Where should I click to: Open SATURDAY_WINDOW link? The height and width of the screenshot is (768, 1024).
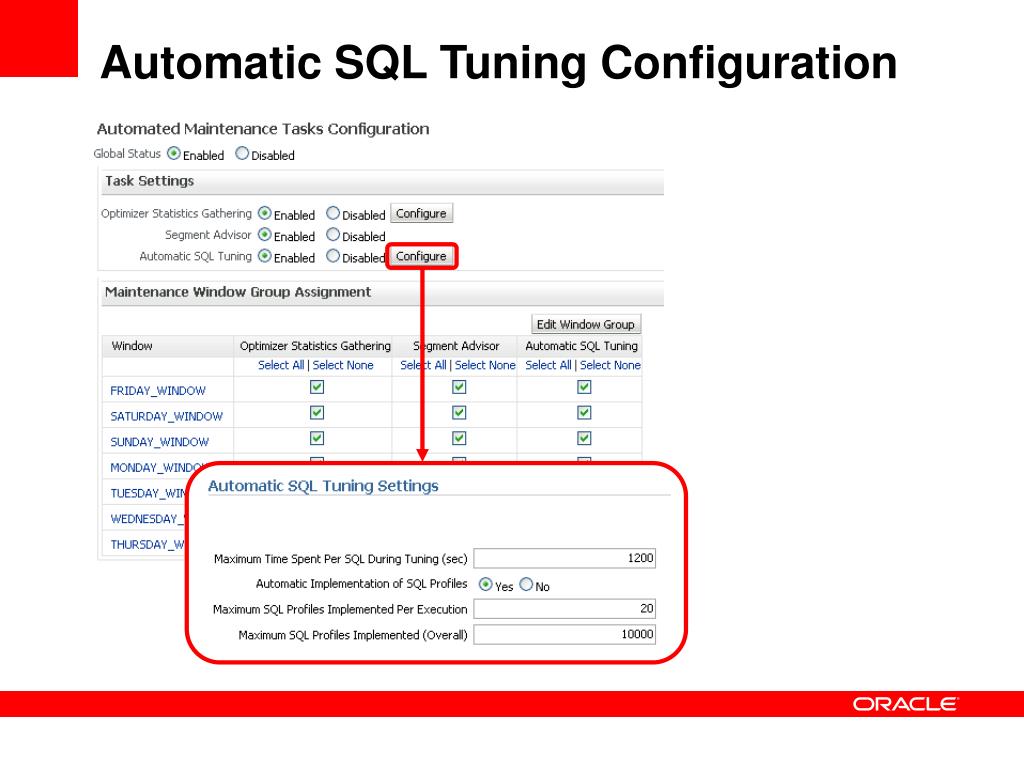(x=167, y=416)
